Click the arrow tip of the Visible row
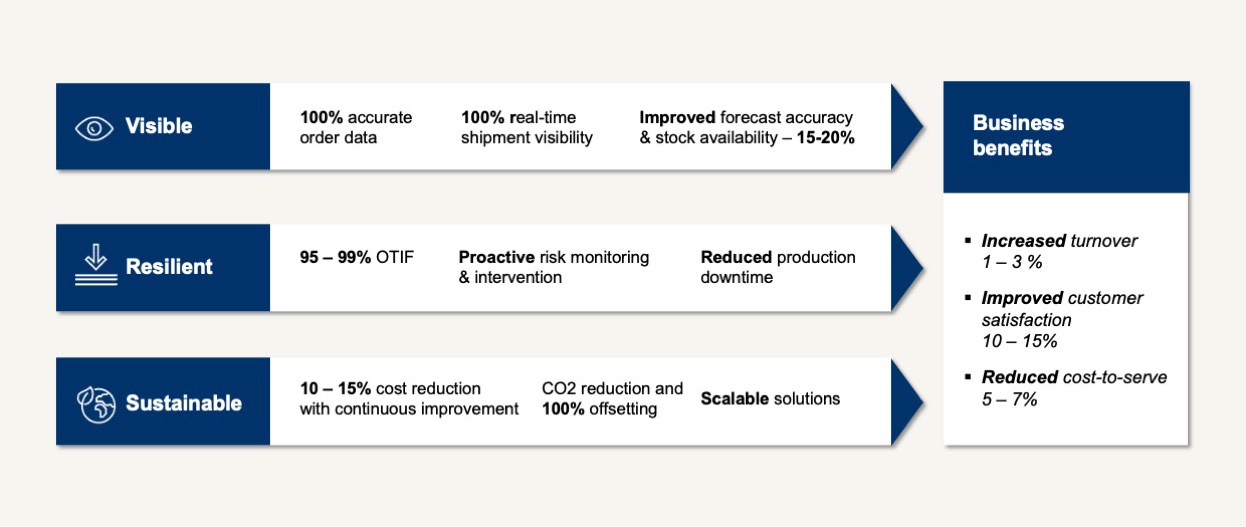 [908, 127]
